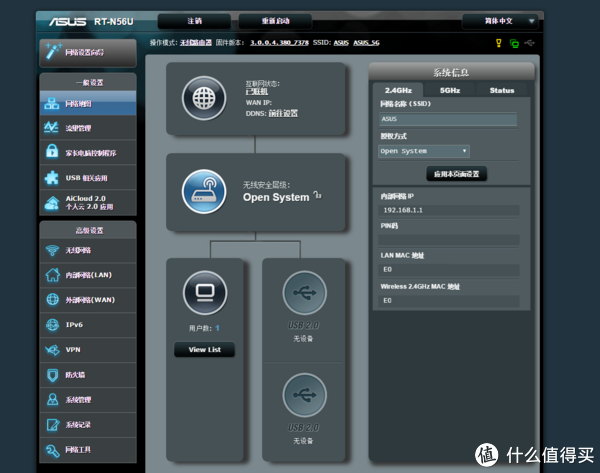The height and width of the screenshot is (473, 600).
Task: Open Parental Control via the padlock icon
Action: point(52,151)
